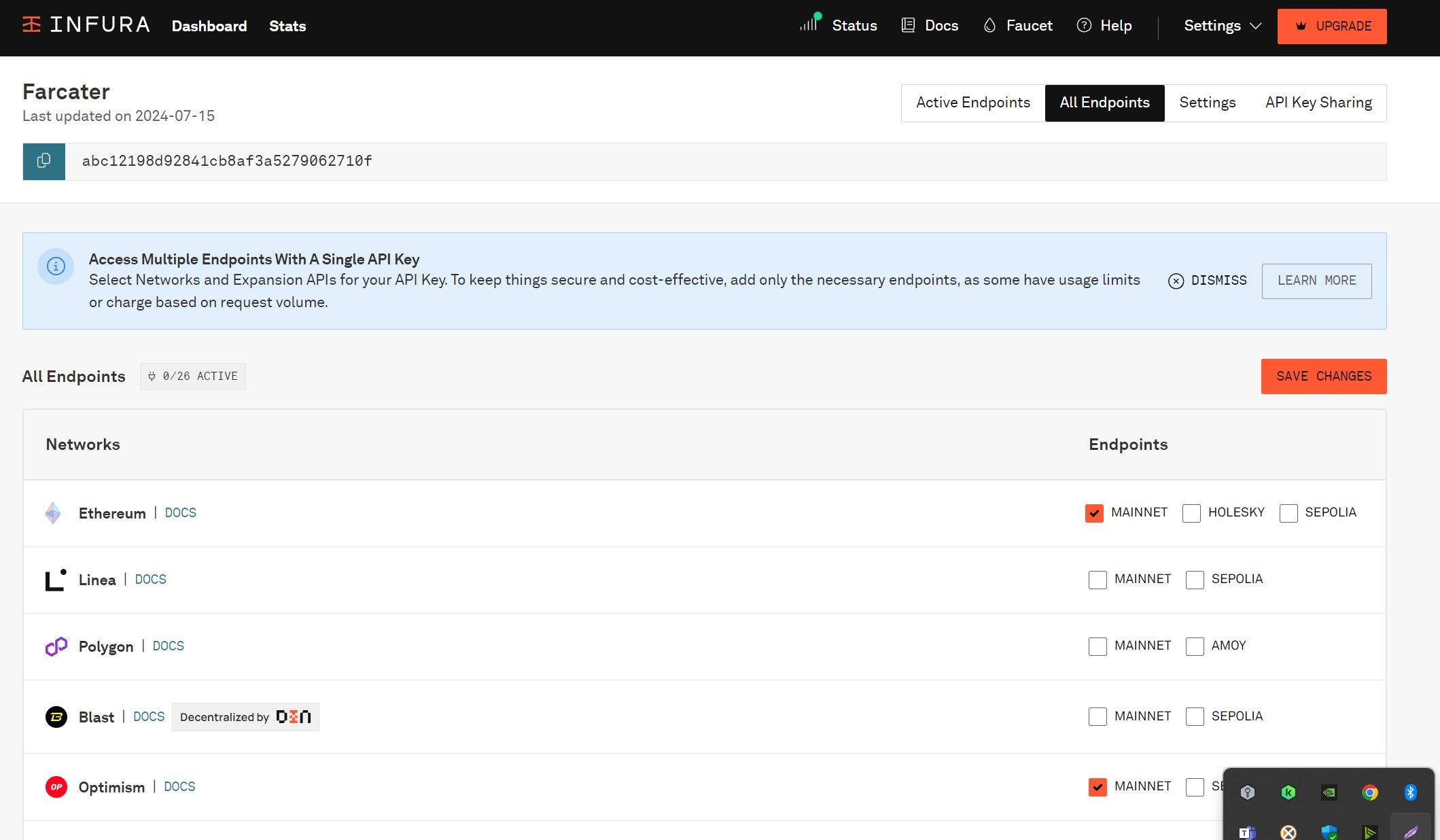Click the API key text field
The width and height of the screenshot is (1440, 840).
726,162
